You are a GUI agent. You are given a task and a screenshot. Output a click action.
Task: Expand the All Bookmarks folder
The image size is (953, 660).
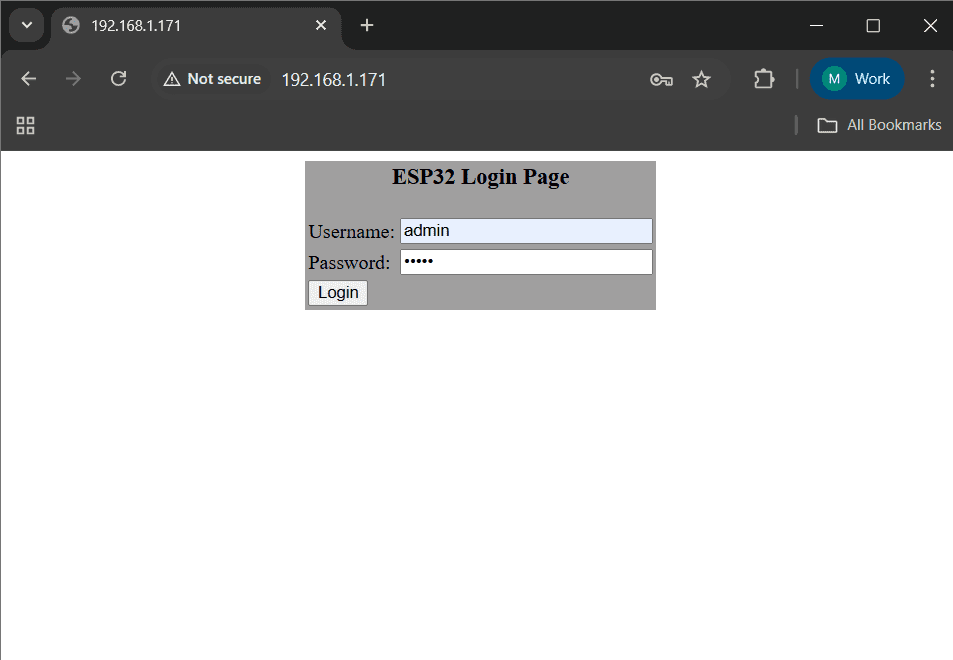879,125
